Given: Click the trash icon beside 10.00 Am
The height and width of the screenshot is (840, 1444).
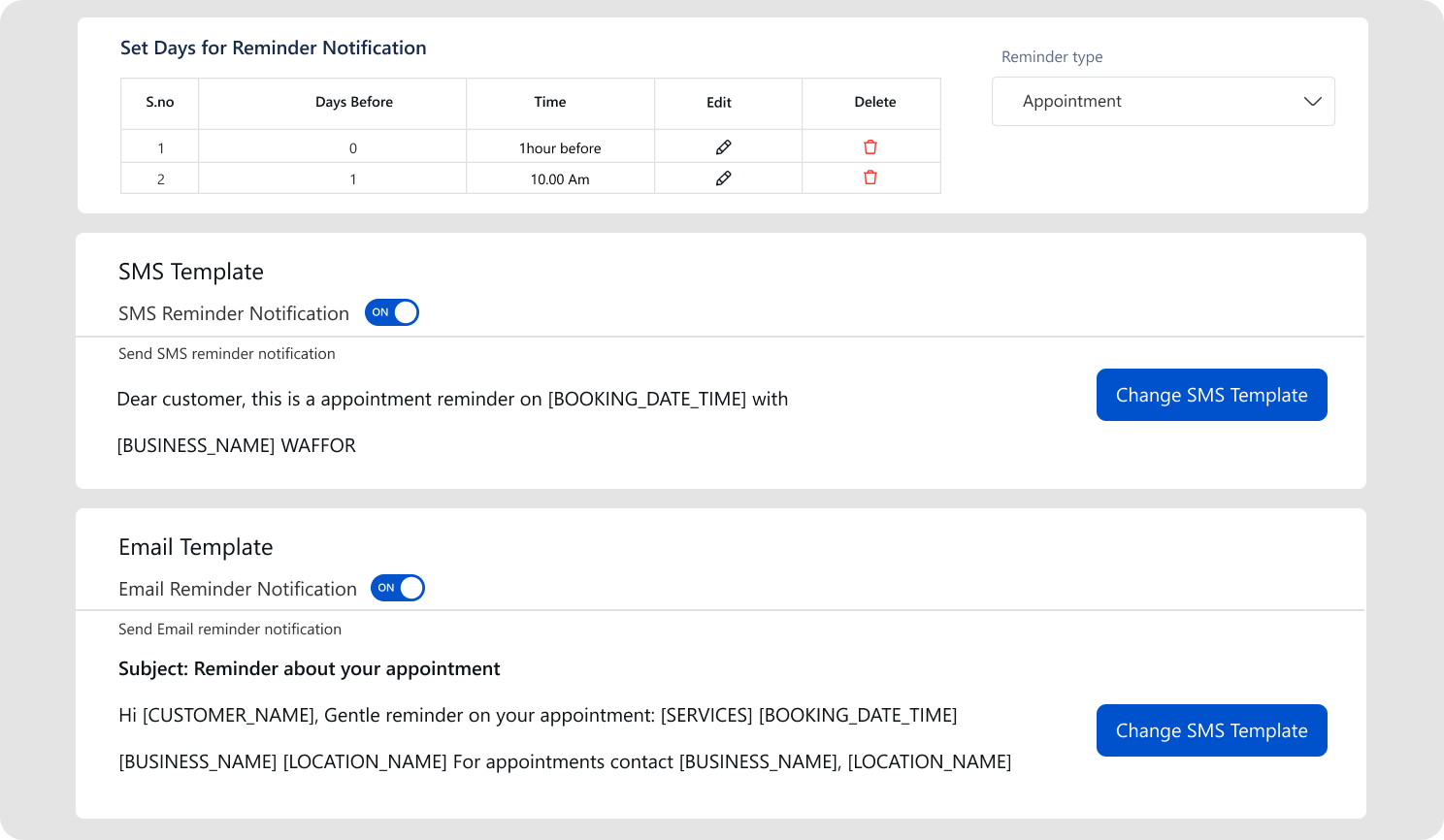Looking at the screenshot, I should click(870, 178).
